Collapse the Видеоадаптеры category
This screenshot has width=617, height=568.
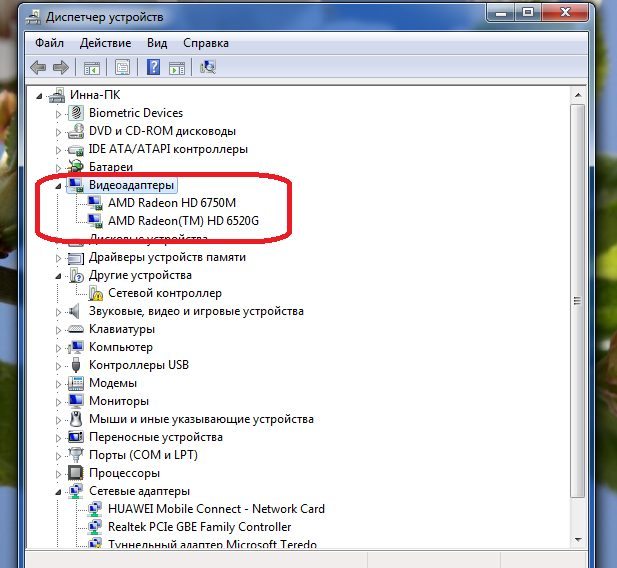tap(58, 185)
